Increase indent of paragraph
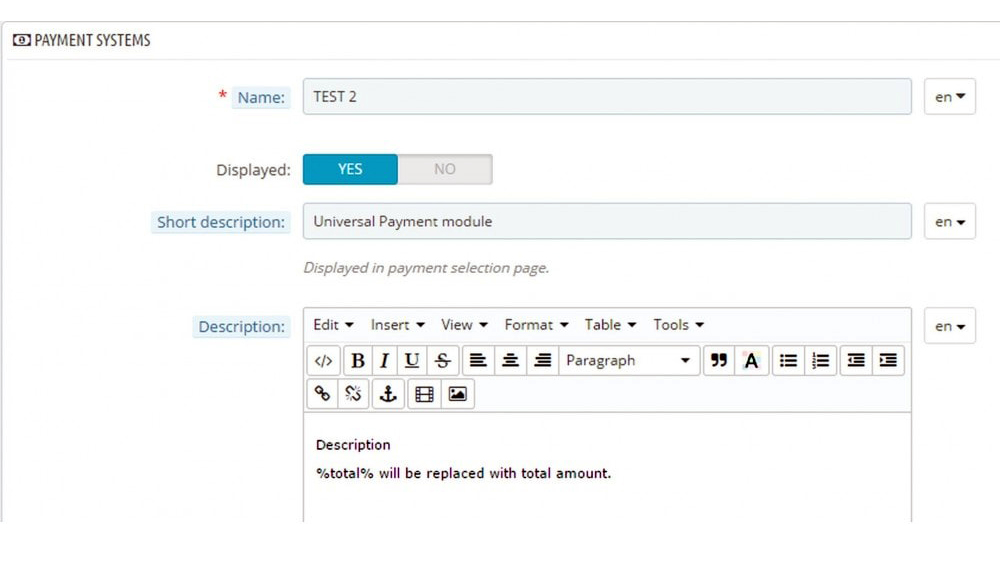The width and height of the screenshot is (1000, 584). click(888, 361)
